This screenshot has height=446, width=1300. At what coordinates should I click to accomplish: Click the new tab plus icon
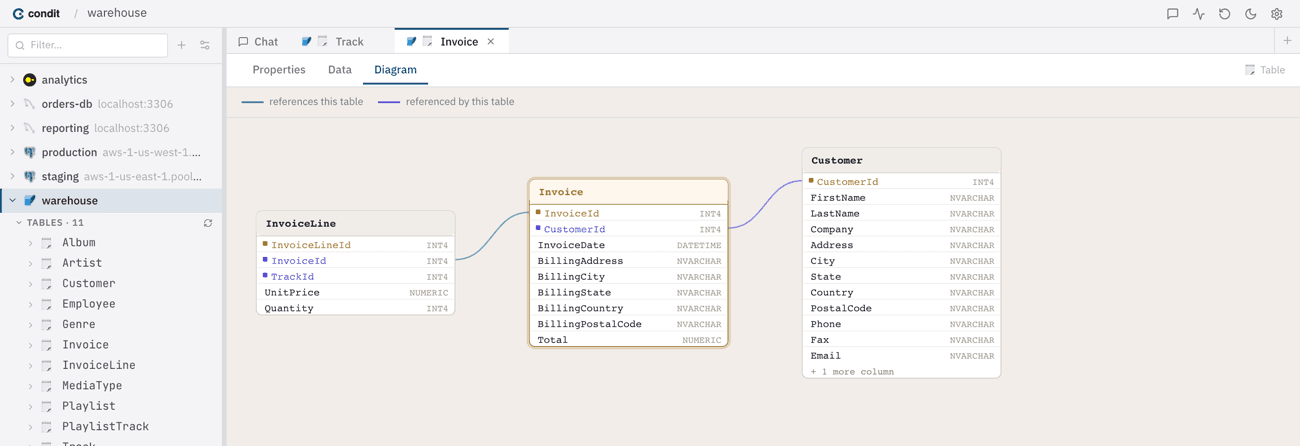click(1287, 41)
